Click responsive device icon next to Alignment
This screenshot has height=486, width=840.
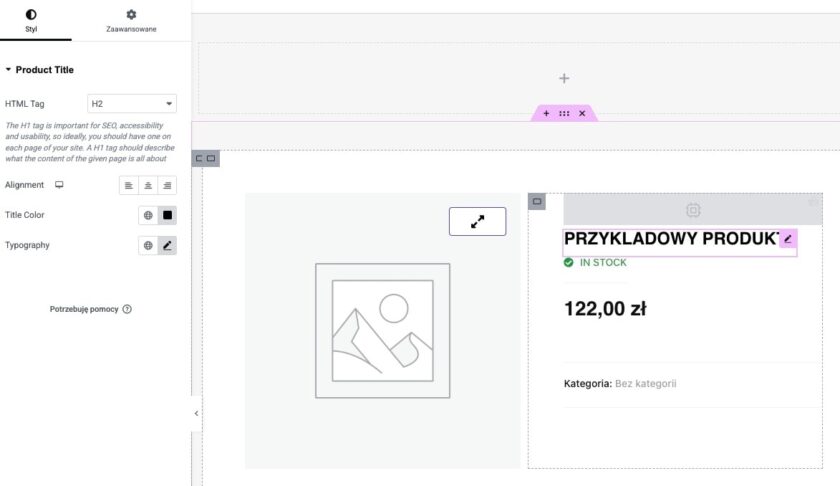[x=59, y=185]
